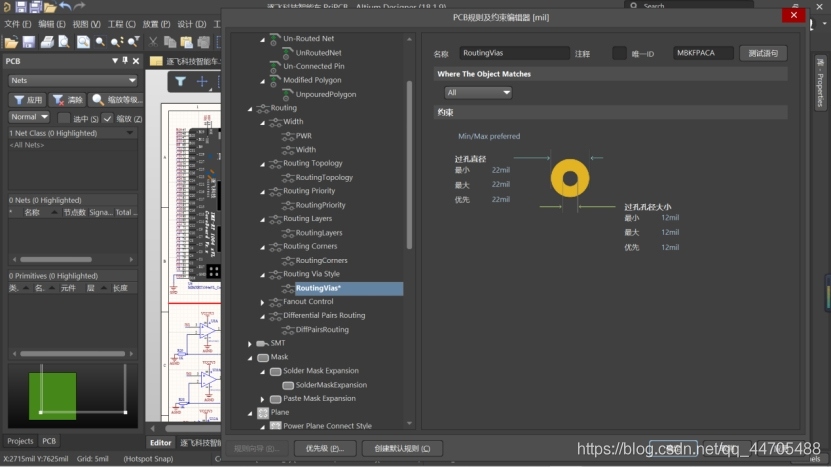Close the PCB panel with its X

click(x=136, y=61)
